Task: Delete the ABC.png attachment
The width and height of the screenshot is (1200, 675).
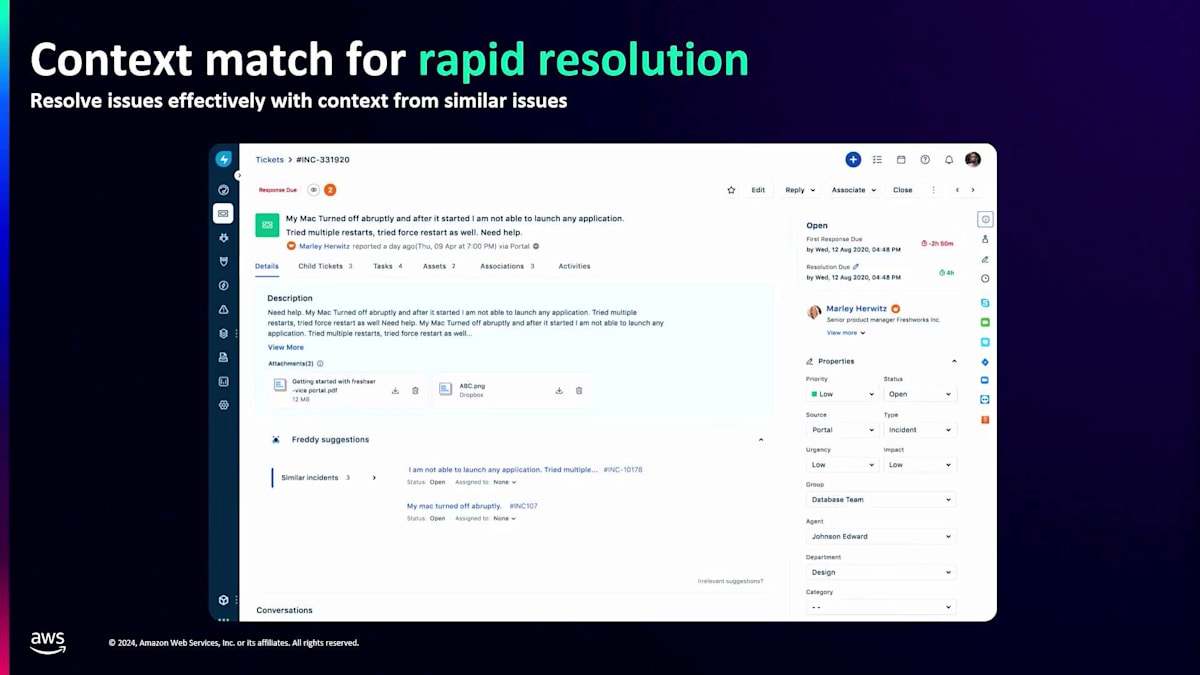Action: tap(579, 390)
